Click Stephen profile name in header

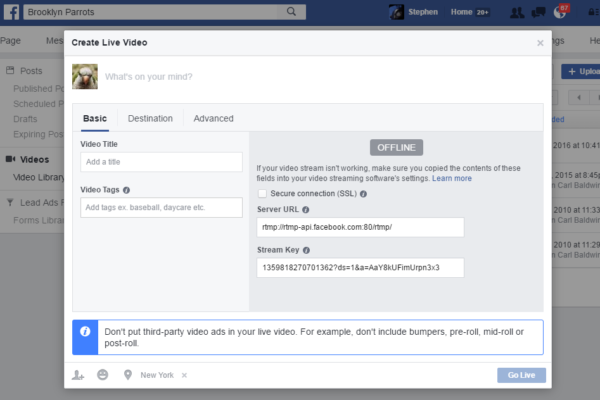423,12
